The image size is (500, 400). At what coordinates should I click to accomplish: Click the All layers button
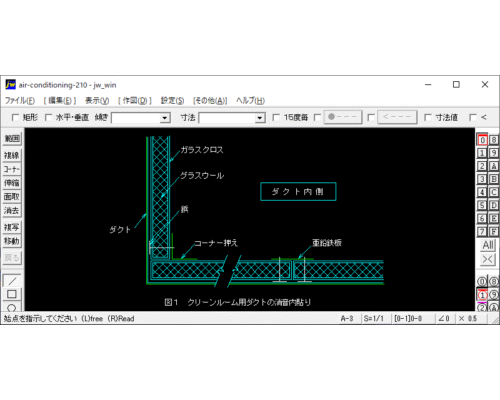coord(488,245)
